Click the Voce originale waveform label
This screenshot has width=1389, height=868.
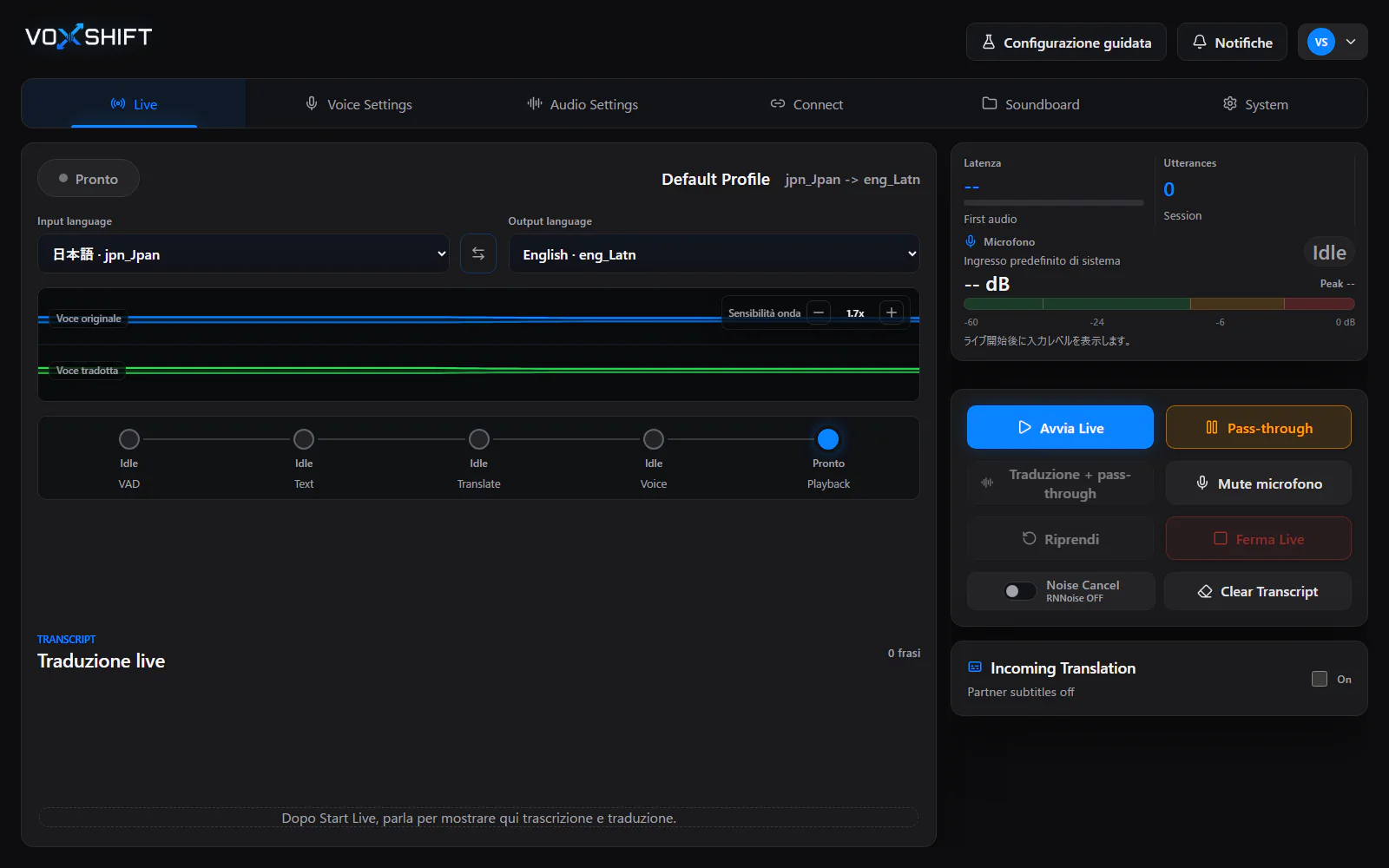(x=89, y=319)
